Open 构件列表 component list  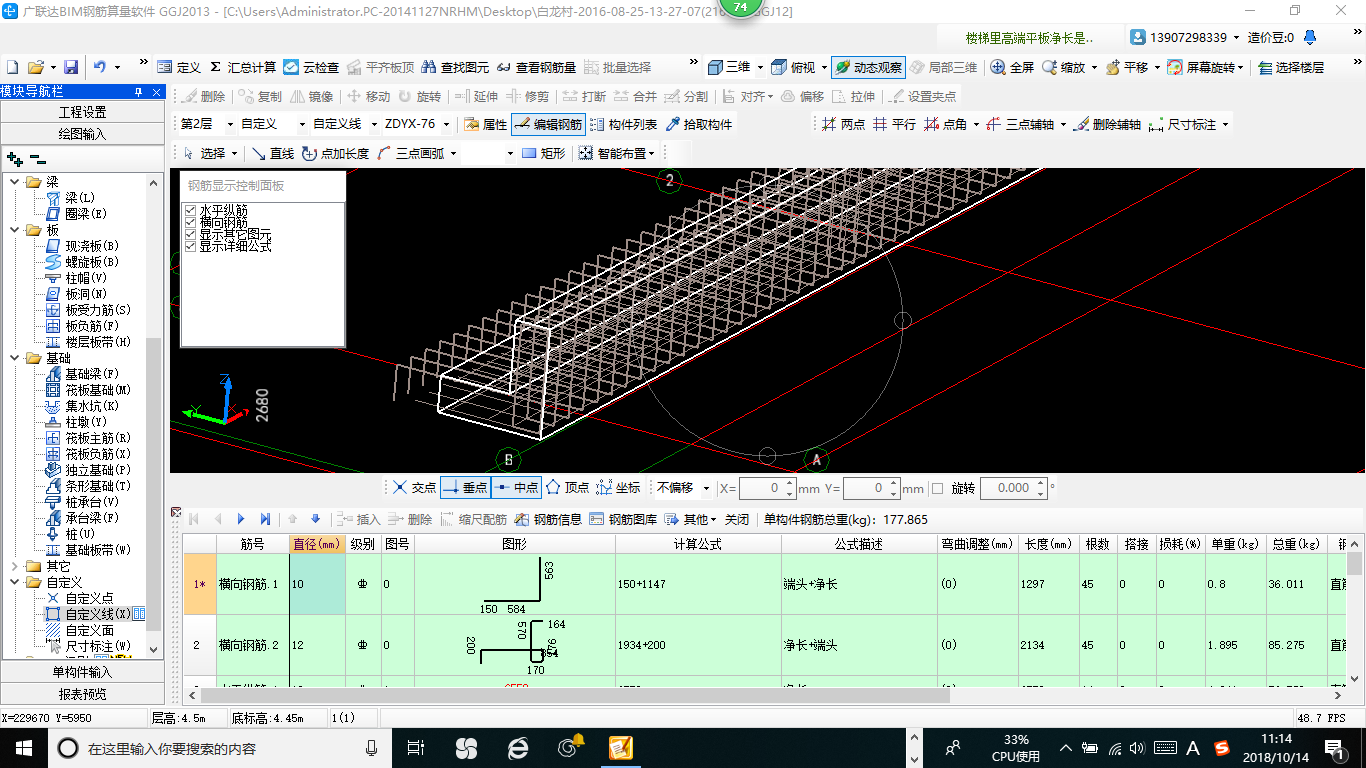tap(624, 124)
